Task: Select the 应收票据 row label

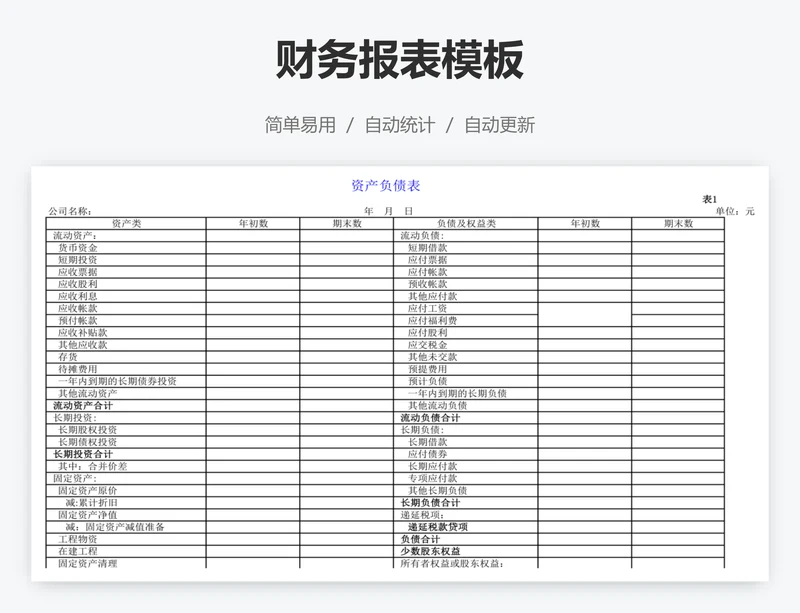Action: coord(78,272)
